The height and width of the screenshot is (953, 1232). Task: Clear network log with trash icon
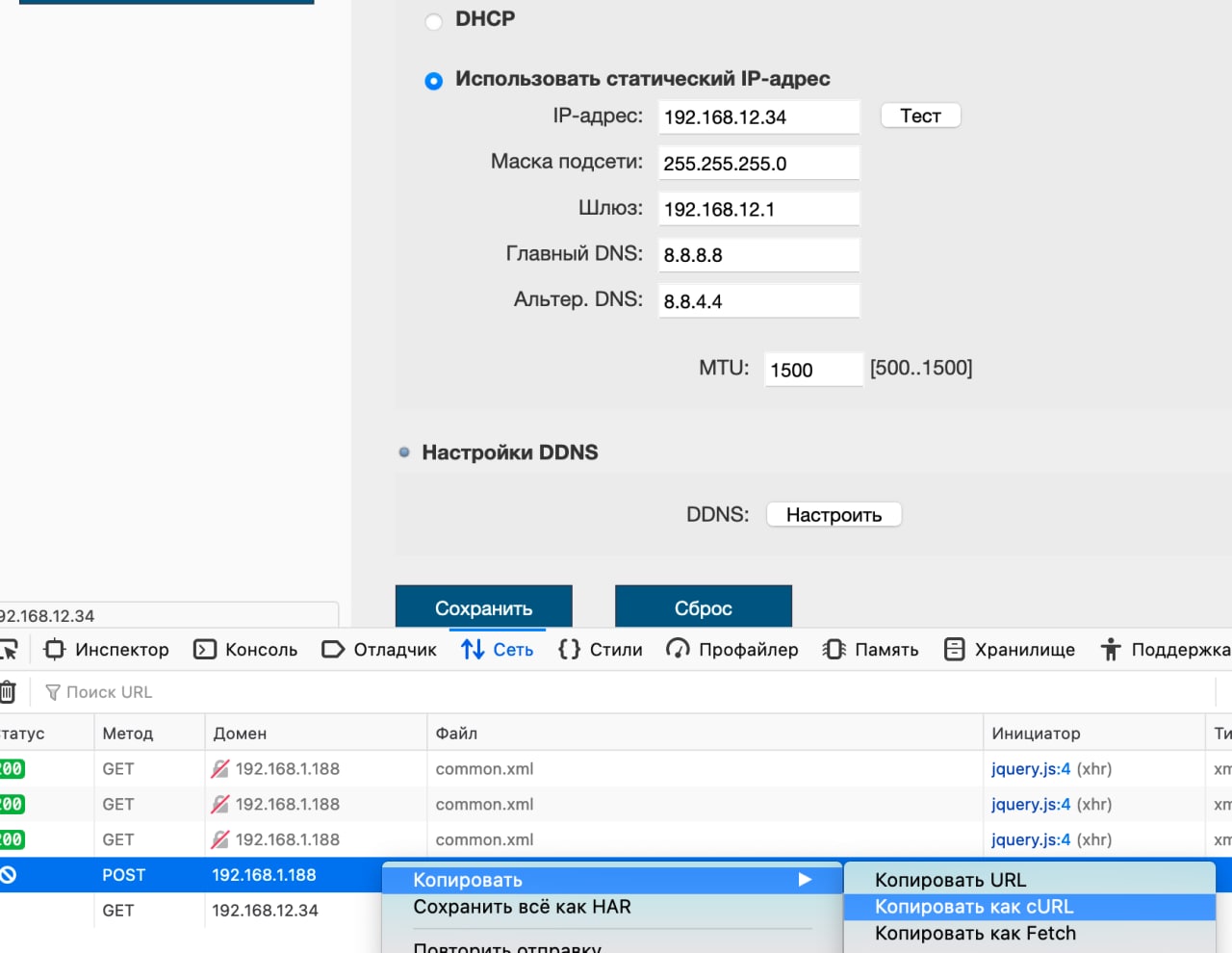tap(8, 692)
